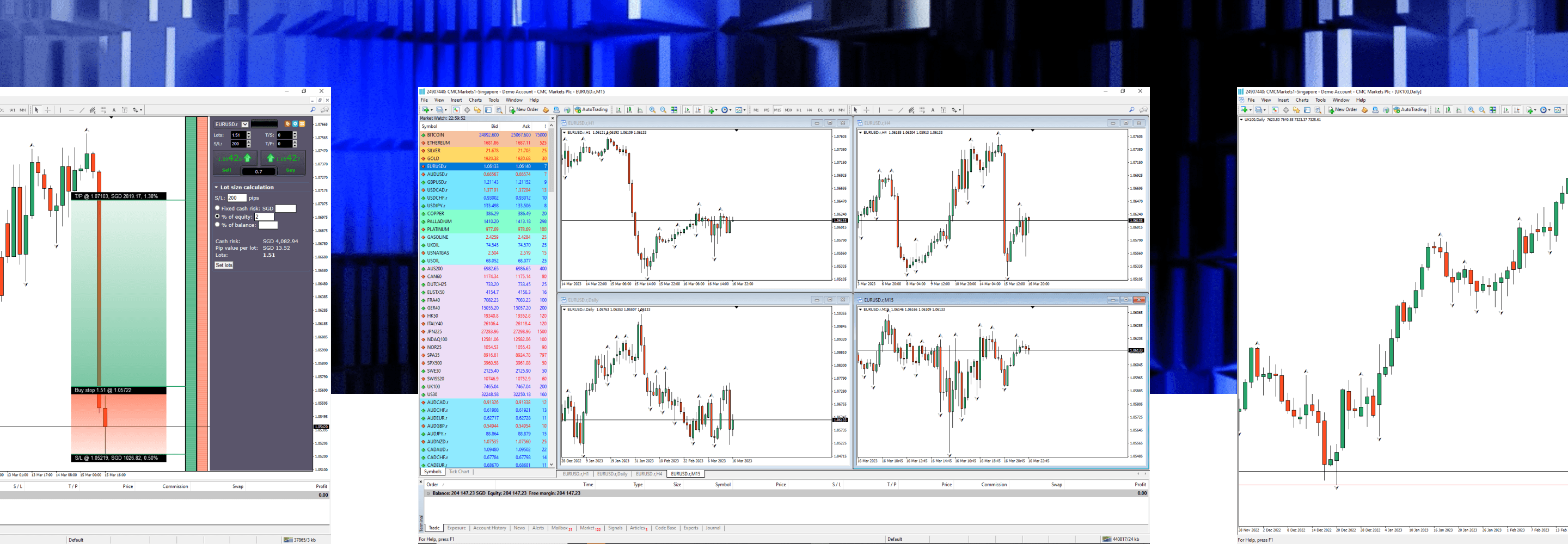Switch chart to line chart display
The image size is (1568, 544).
[640, 110]
